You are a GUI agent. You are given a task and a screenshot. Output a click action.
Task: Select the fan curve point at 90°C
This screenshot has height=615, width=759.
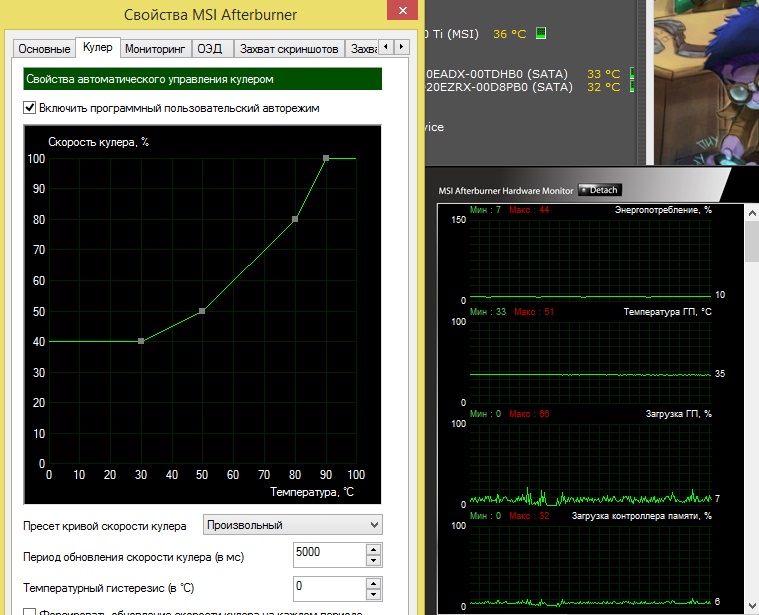(x=326, y=158)
